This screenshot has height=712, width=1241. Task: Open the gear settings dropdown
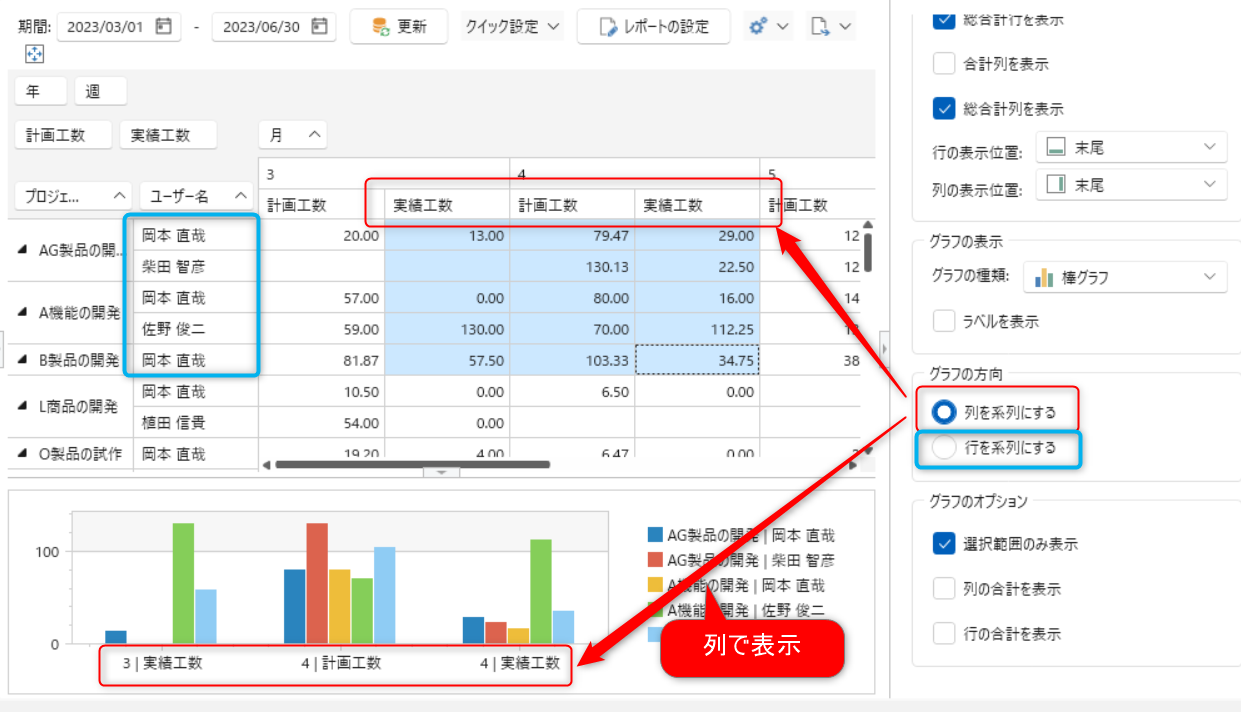click(x=768, y=27)
